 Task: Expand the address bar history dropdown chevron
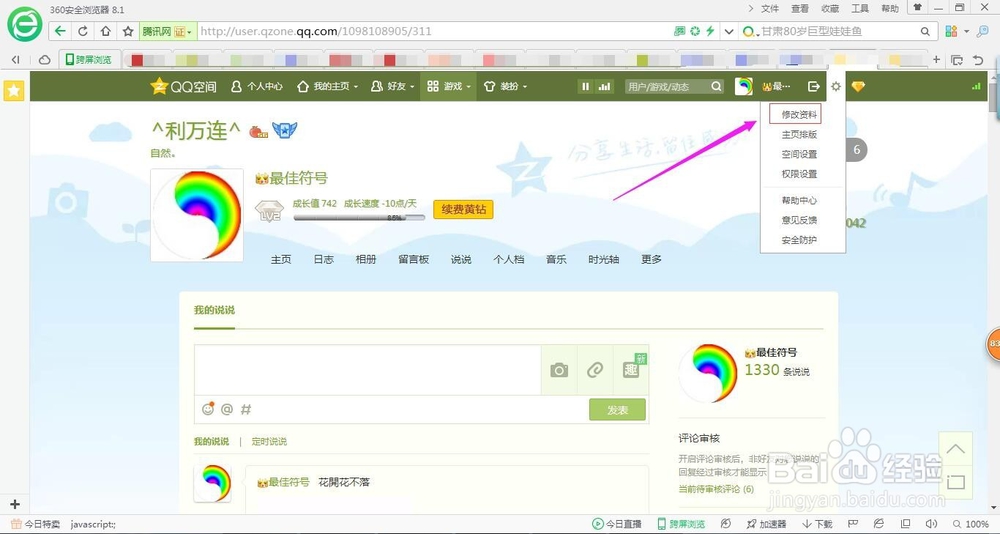click(x=729, y=31)
